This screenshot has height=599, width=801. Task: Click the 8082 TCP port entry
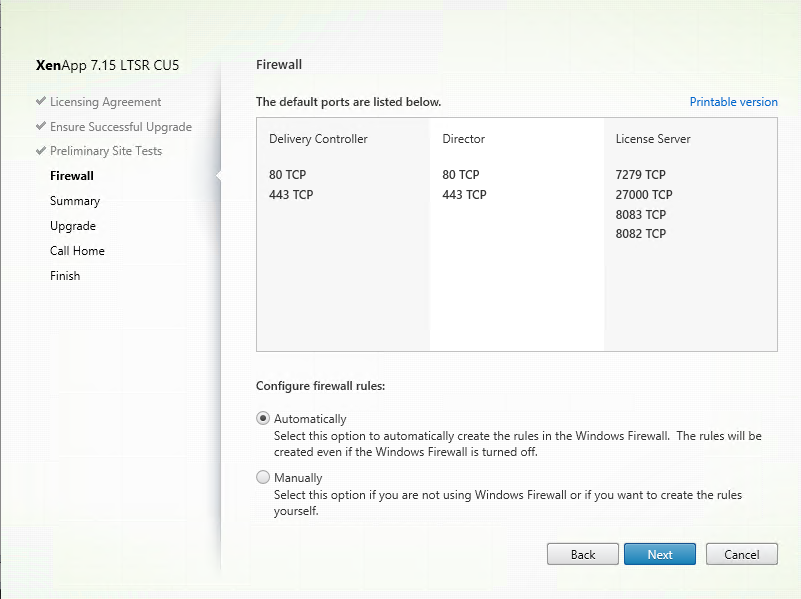pyautogui.click(x=641, y=233)
